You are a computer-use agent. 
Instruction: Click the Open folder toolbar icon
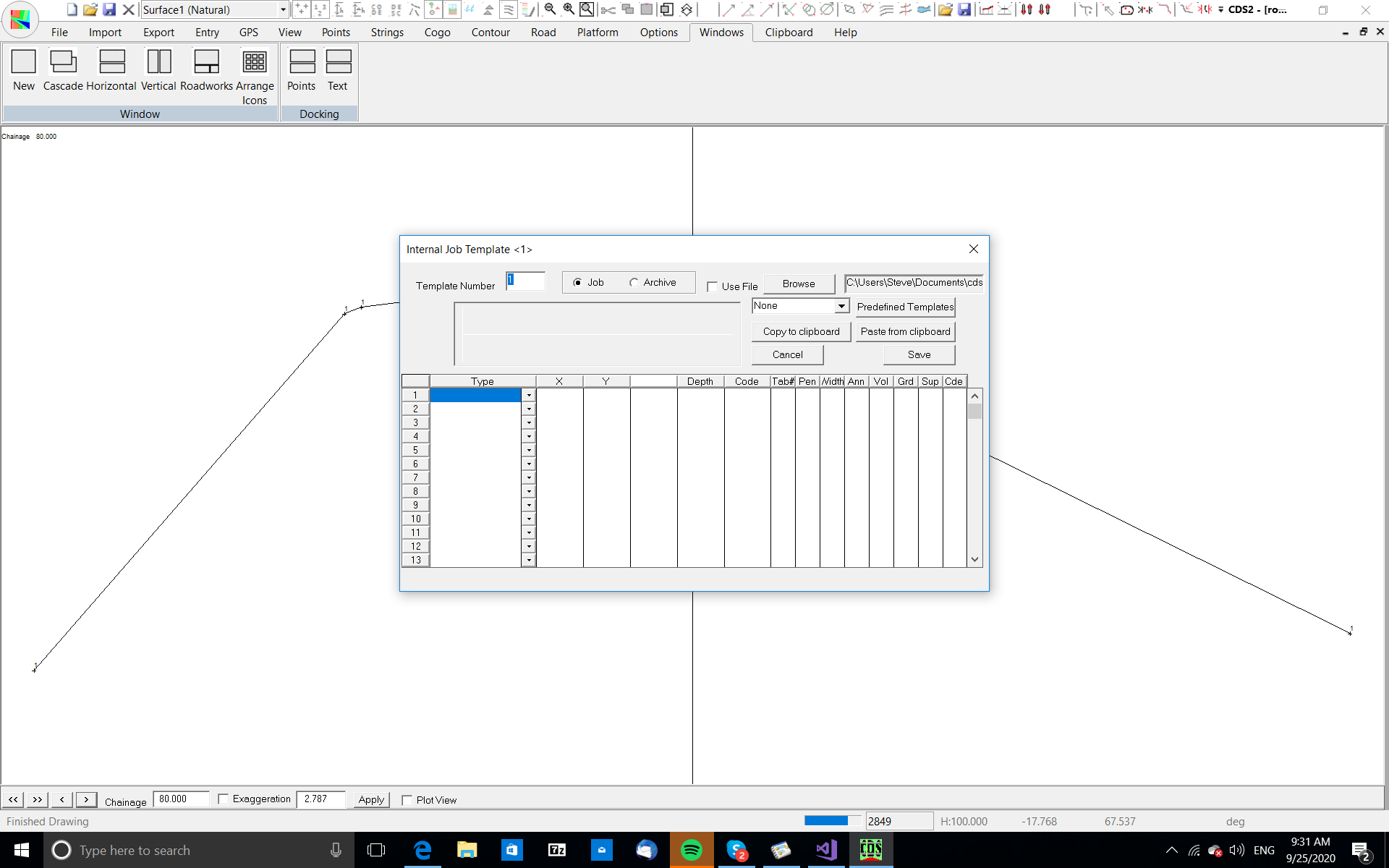click(x=90, y=9)
